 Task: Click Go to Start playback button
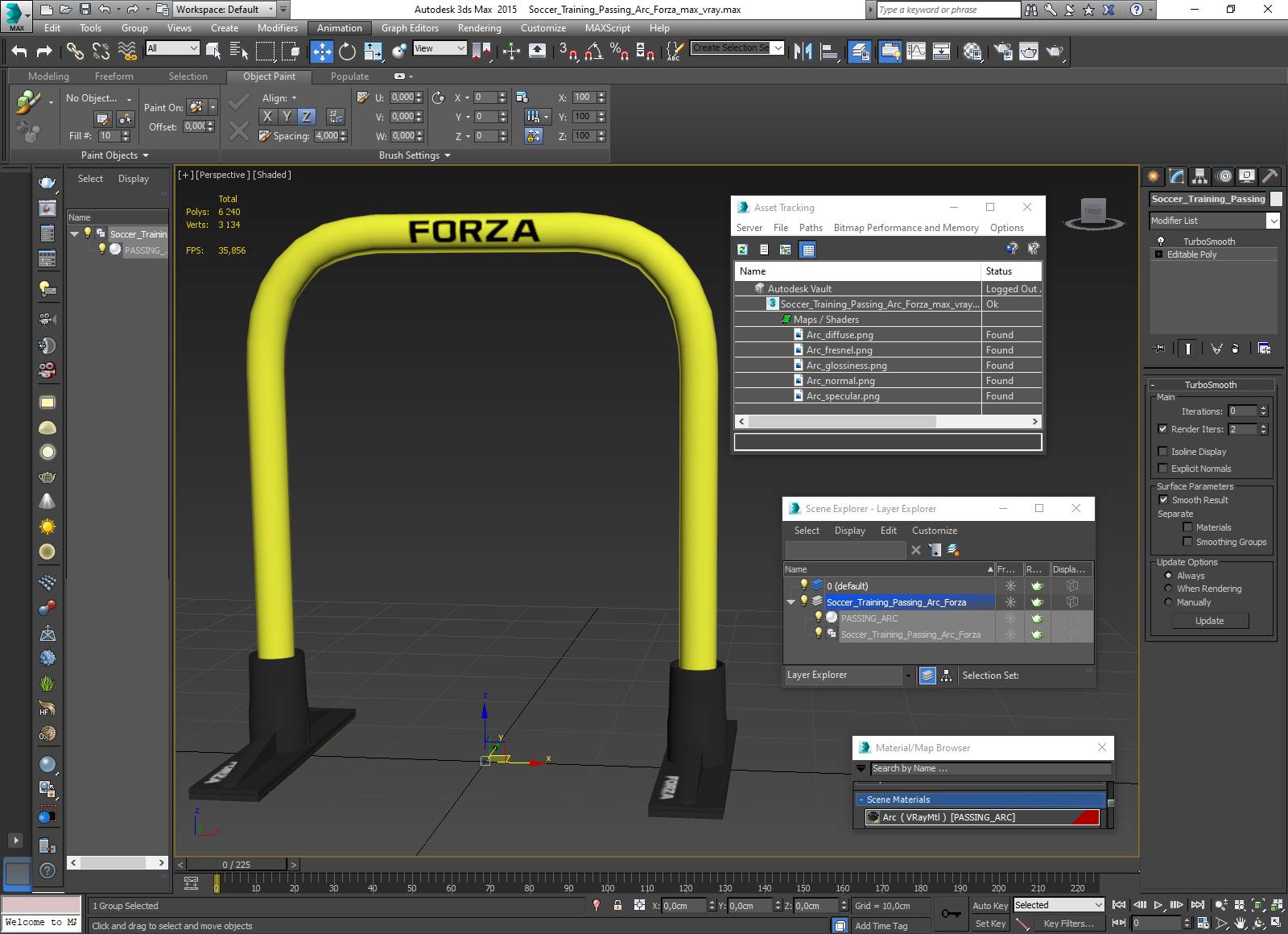tap(1119, 905)
